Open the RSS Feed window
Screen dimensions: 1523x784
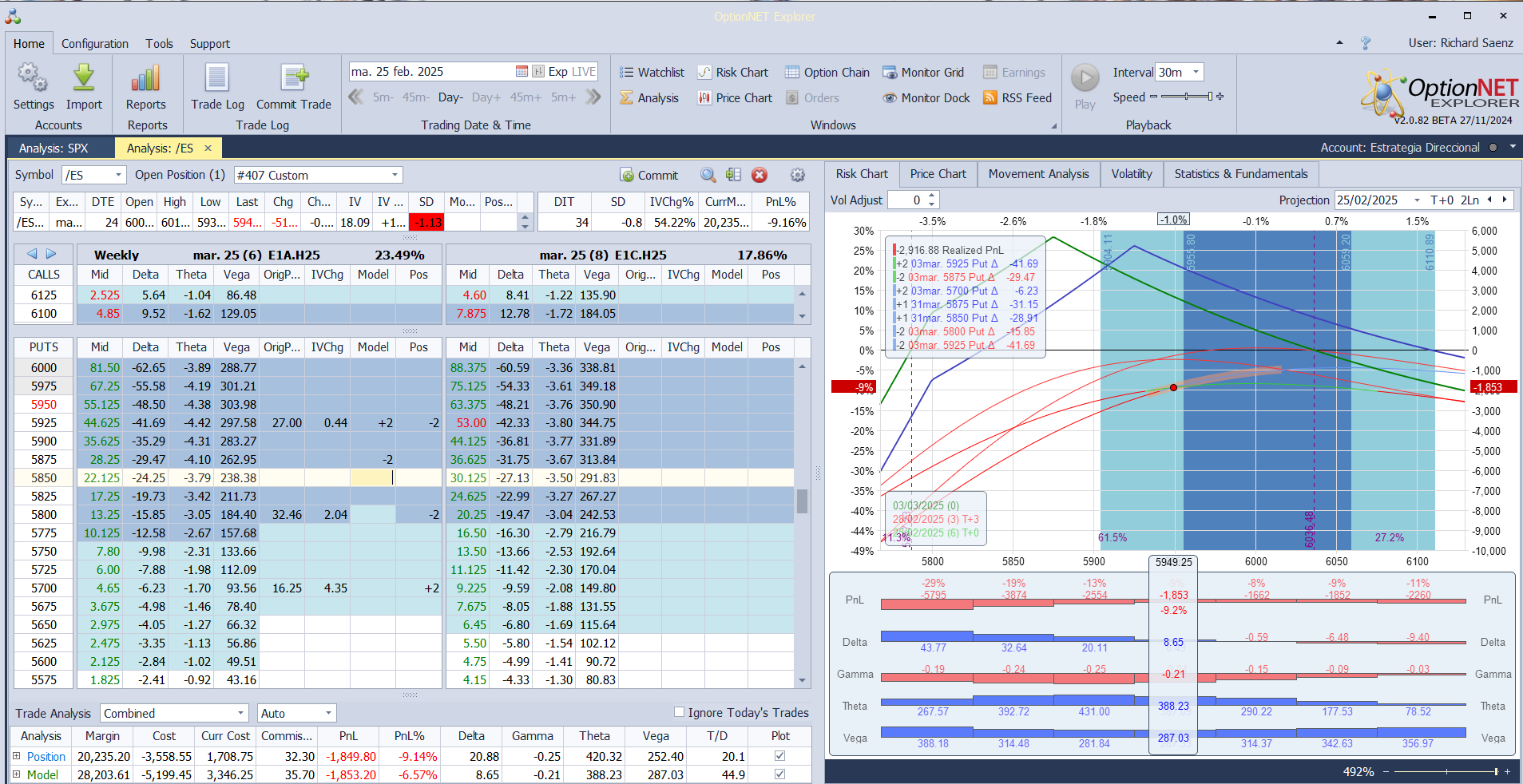(x=1017, y=98)
